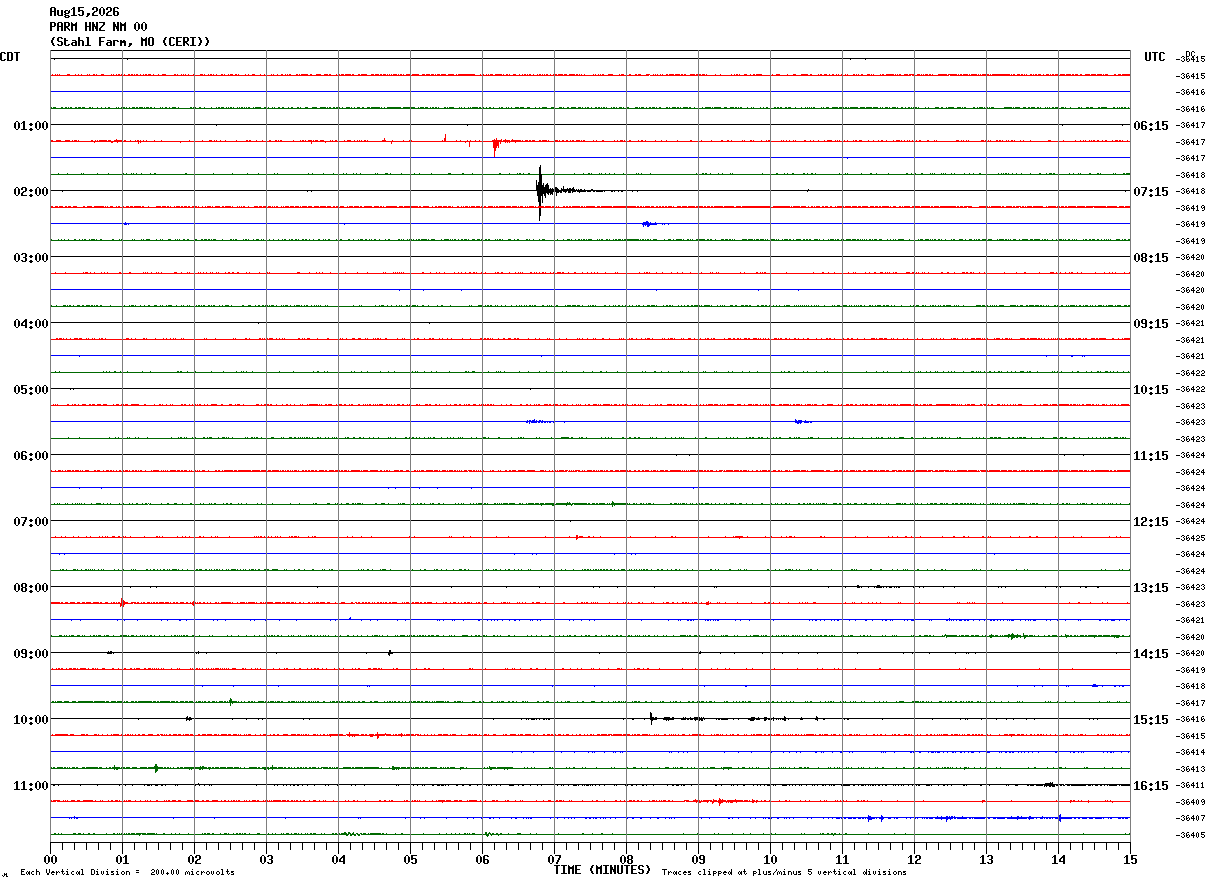This screenshot has height=886, width=1210.
Task: Click the minute 15 axis tick label
Action: pyautogui.click(x=1130, y=859)
